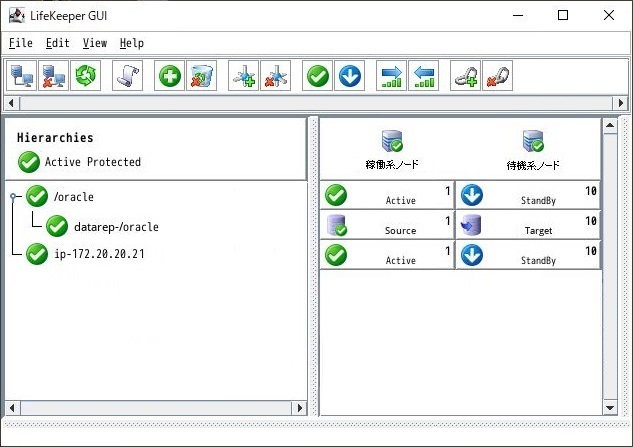The width and height of the screenshot is (633, 447).
Task: Click the "Active Protected" status text
Action: [x=93, y=162]
